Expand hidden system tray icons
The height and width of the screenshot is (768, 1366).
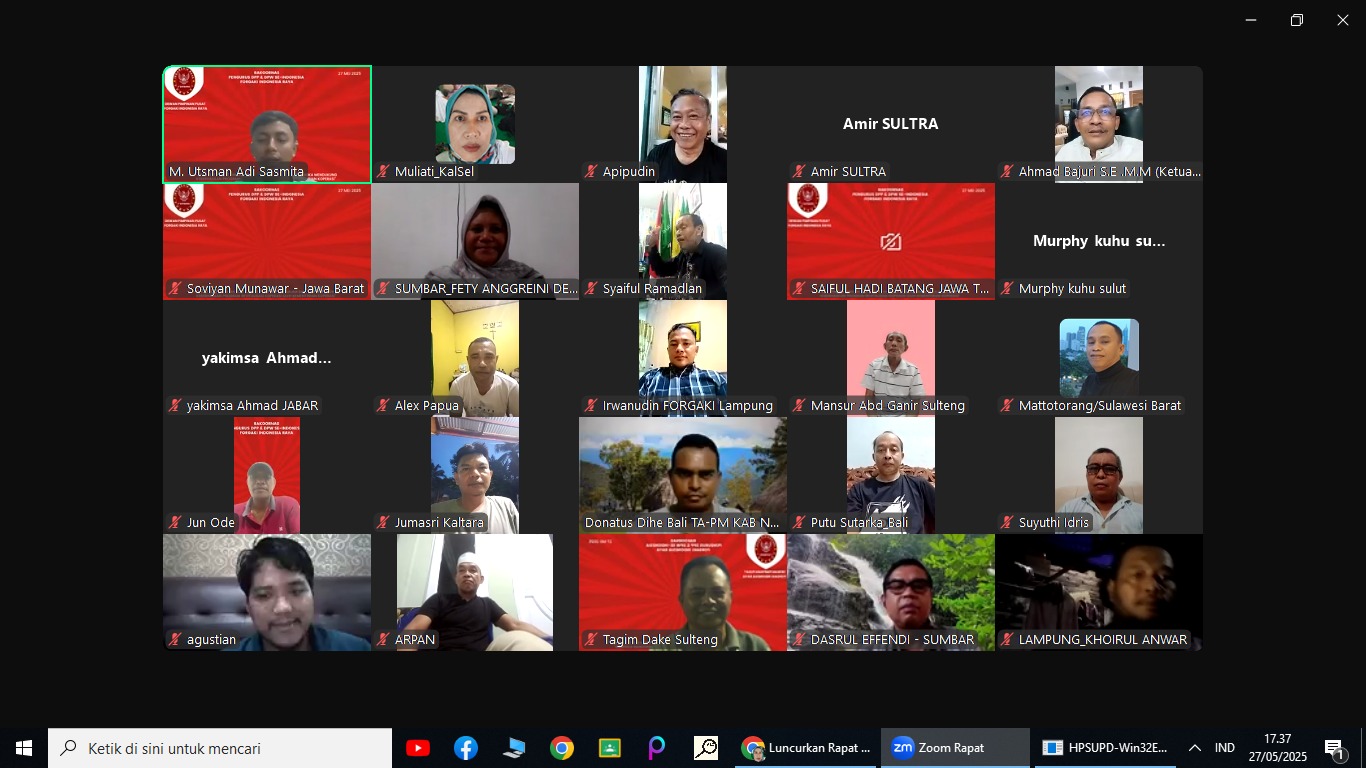tap(1194, 748)
